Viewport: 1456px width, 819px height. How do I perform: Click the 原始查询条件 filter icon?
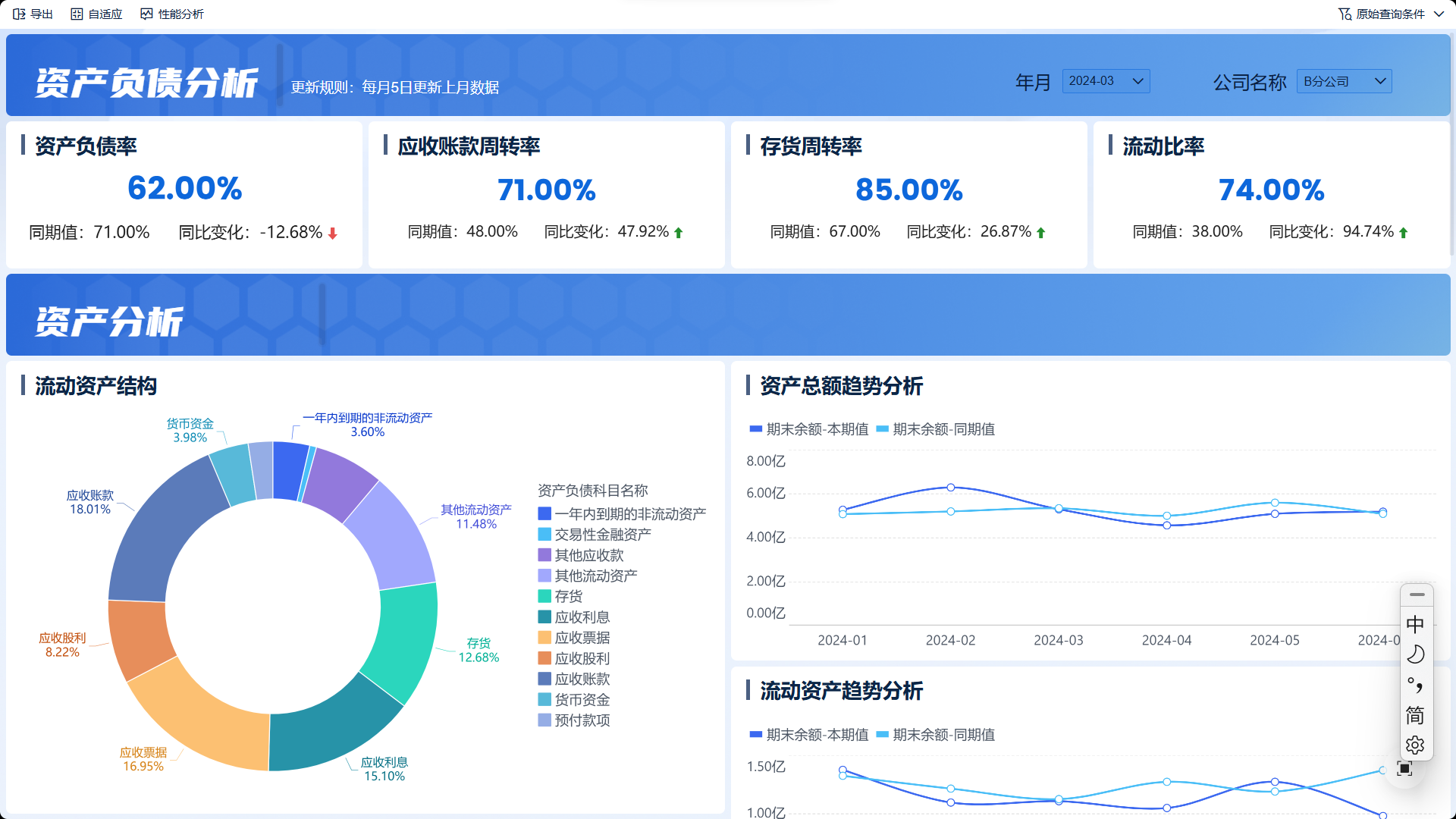point(1345,14)
